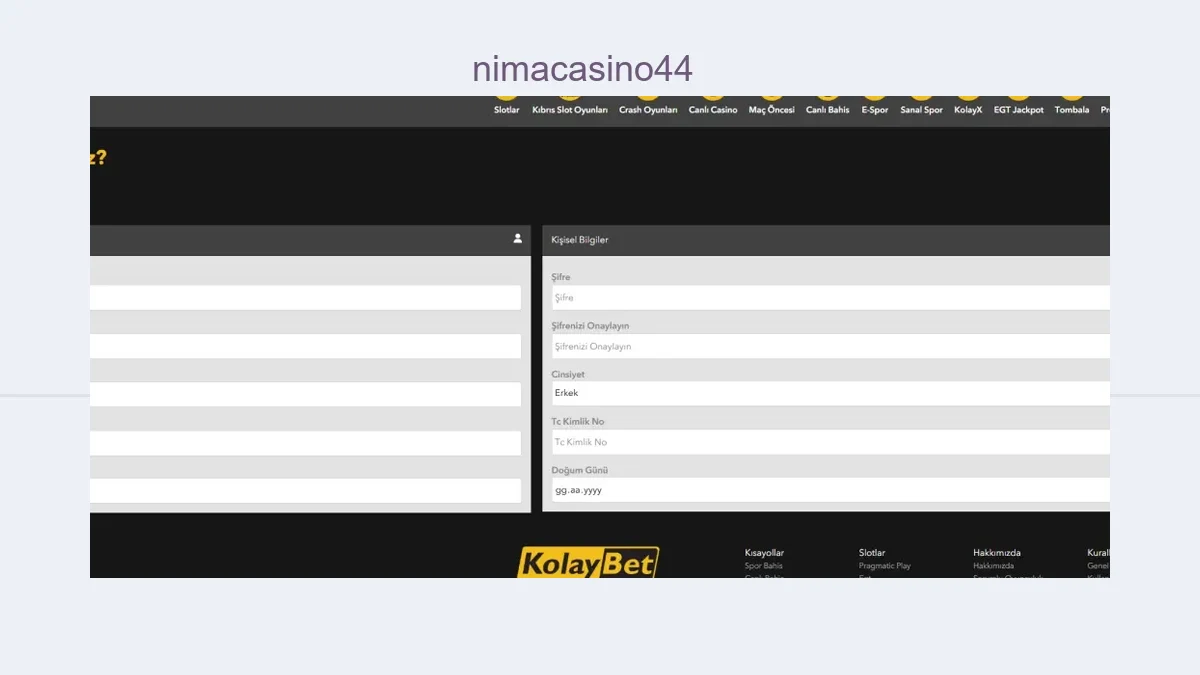Select EGT Jackpot in the navigation

coord(1018,109)
